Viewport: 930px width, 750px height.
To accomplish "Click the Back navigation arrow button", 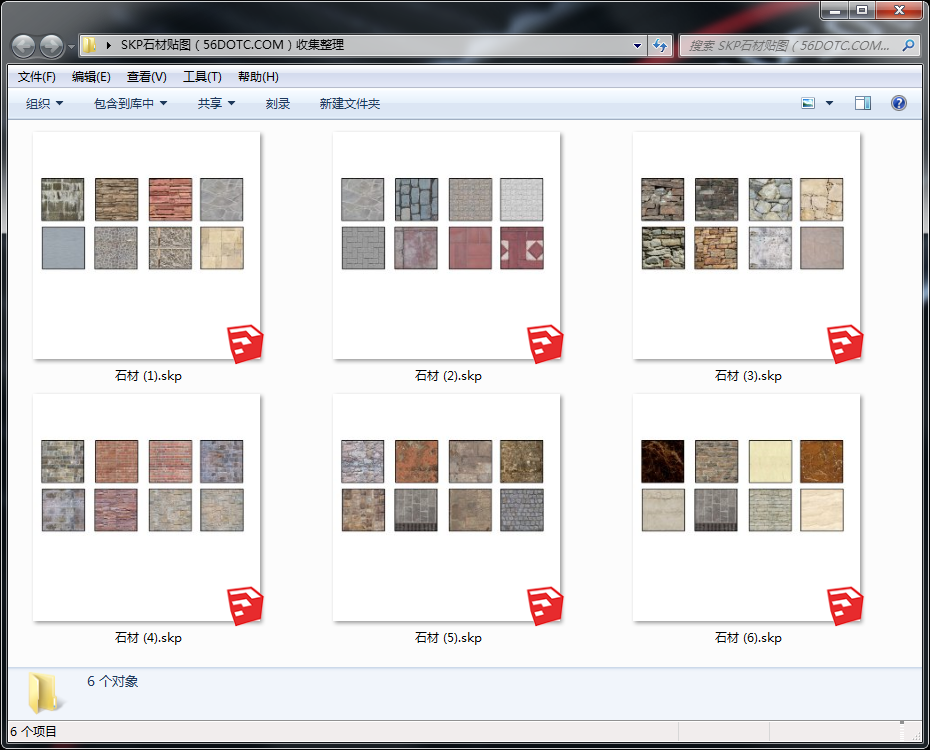I will click(23, 46).
